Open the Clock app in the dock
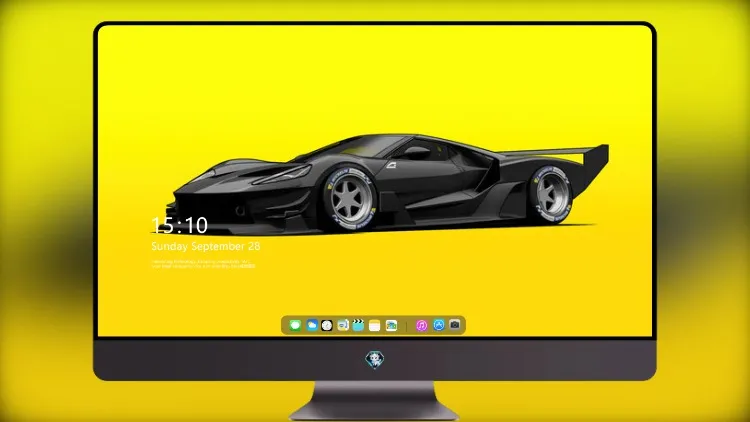This screenshot has height=422, width=750. coord(327,325)
